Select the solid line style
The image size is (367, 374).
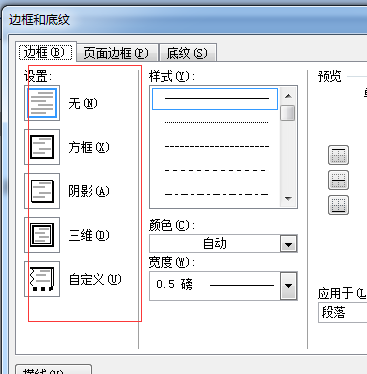215,99
